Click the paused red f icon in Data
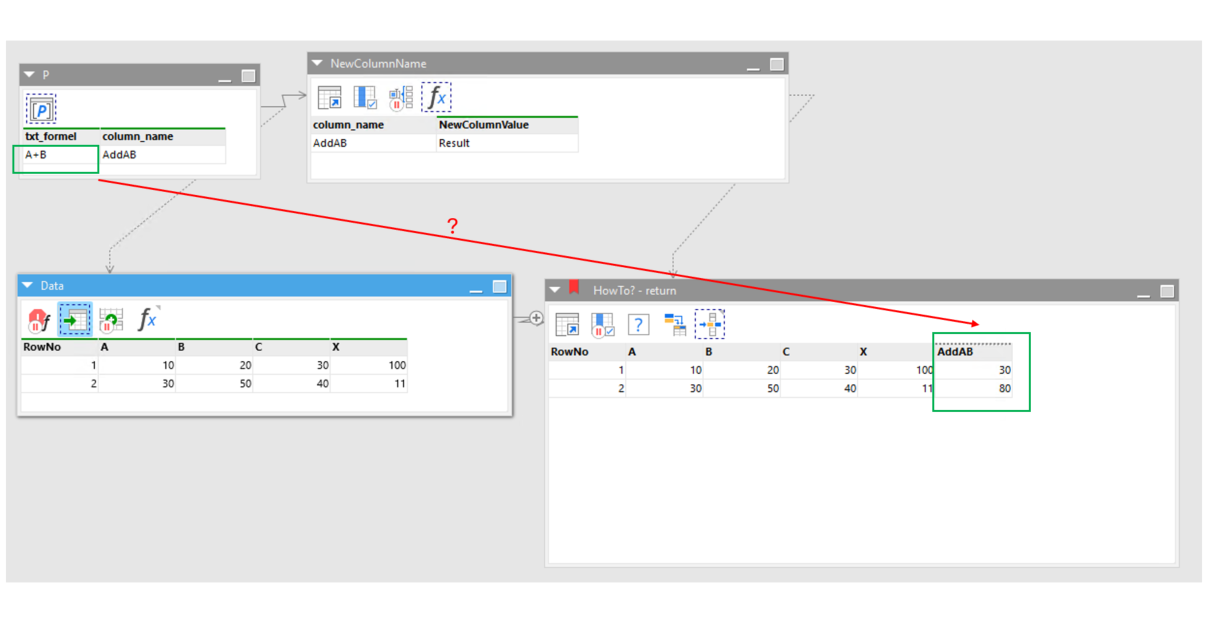This screenshot has width=1213, height=618. coord(39,321)
